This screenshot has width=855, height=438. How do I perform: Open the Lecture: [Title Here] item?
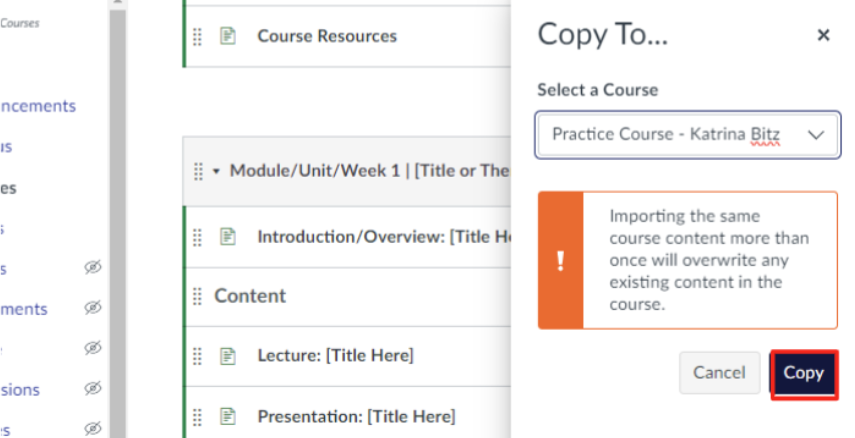tap(335, 355)
